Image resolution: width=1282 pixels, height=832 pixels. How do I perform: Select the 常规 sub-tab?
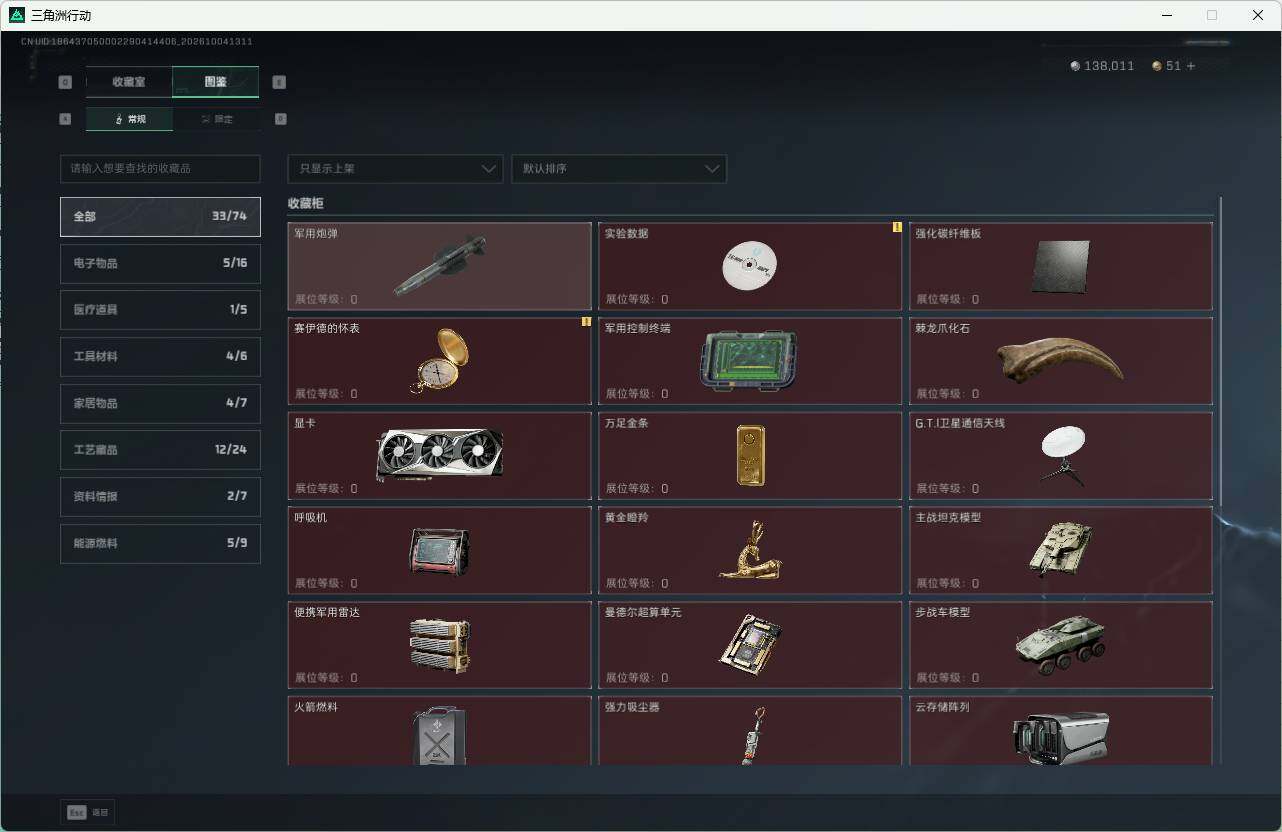pos(129,119)
